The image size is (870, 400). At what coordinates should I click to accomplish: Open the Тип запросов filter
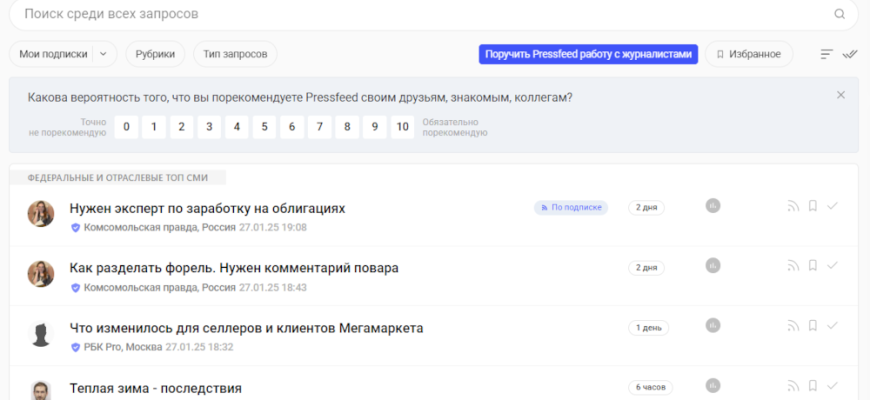click(235, 54)
